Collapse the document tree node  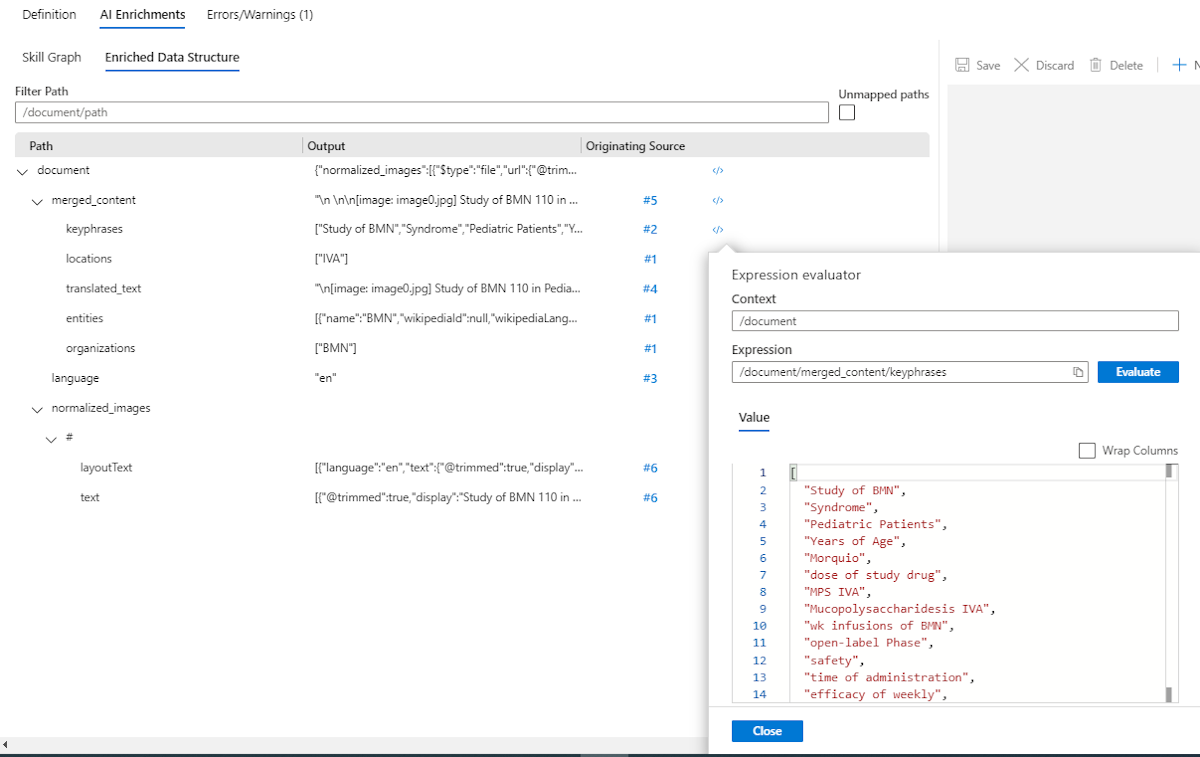point(23,171)
